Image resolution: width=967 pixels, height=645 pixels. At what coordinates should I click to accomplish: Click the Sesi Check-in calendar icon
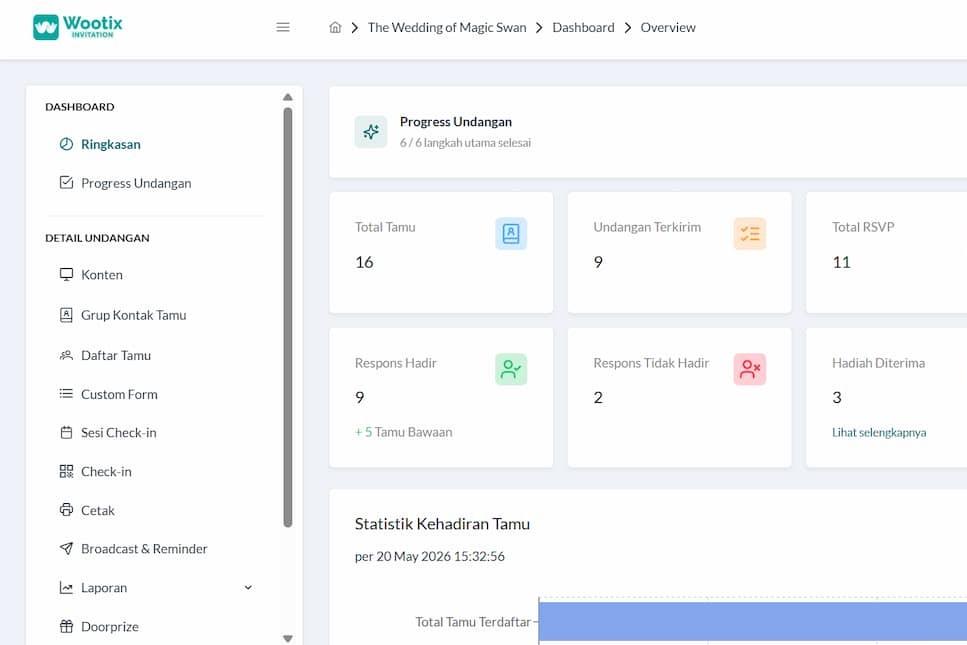click(66, 433)
